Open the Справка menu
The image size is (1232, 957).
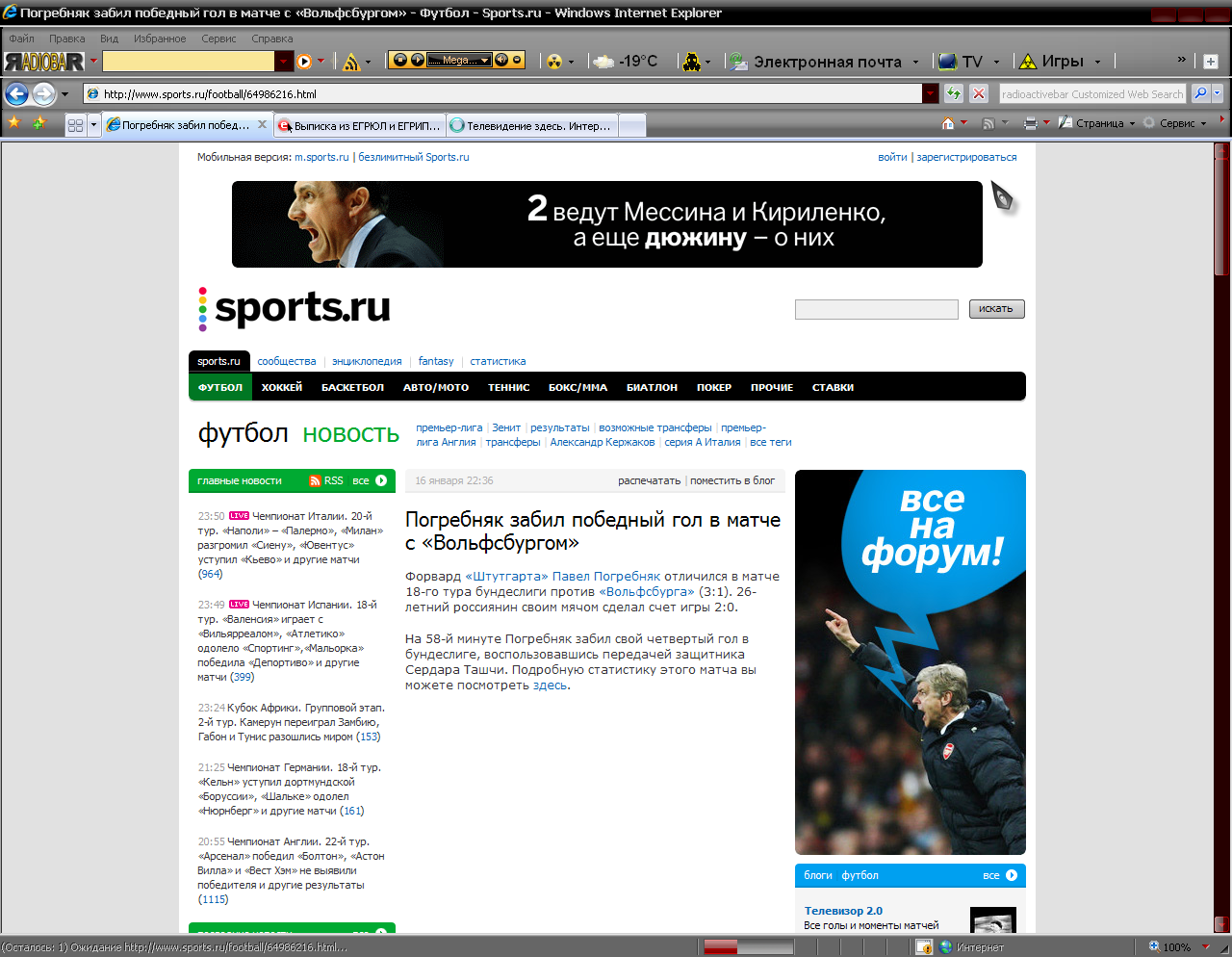[271, 39]
